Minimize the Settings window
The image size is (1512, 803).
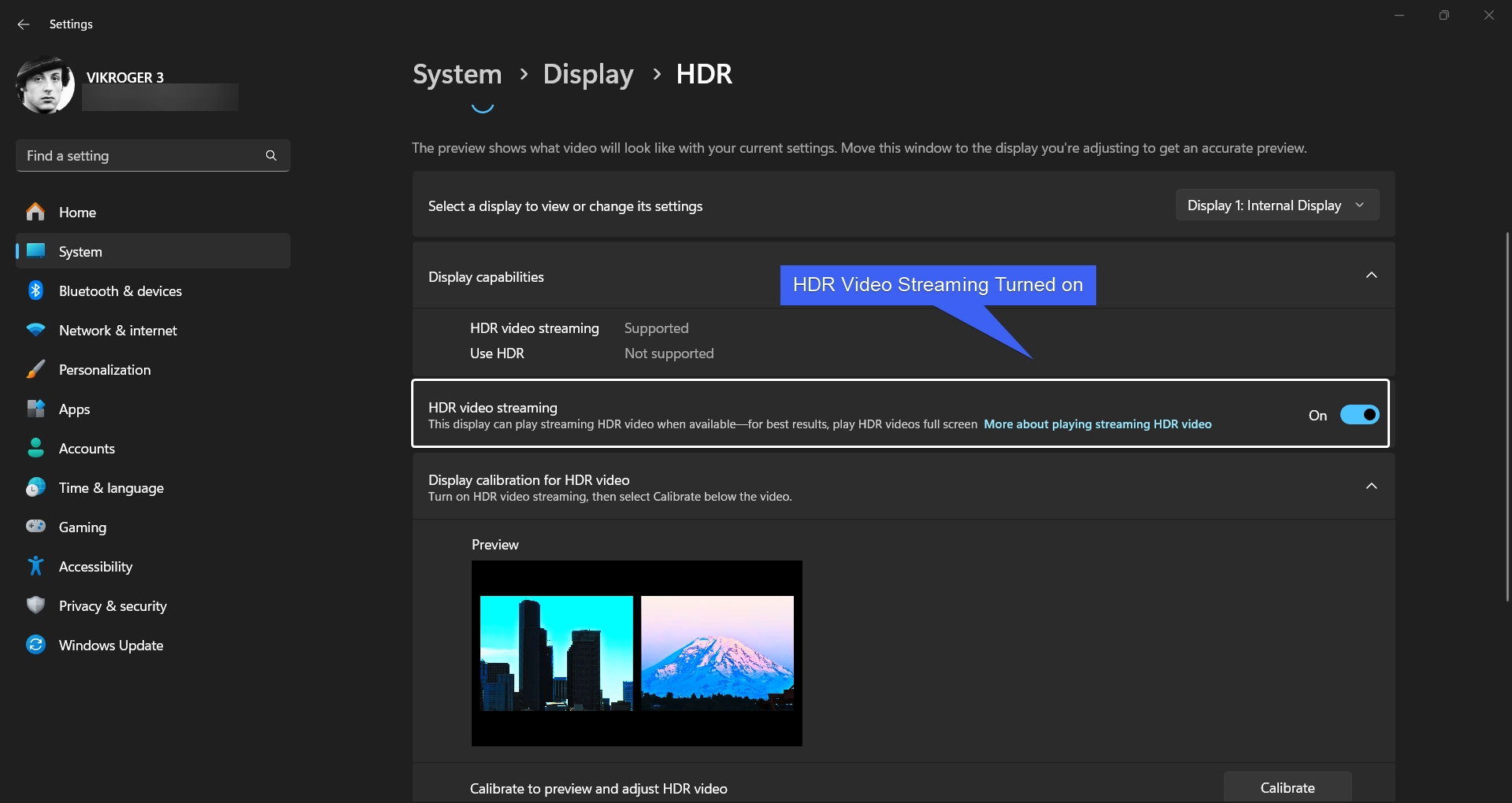click(1399, 15)
